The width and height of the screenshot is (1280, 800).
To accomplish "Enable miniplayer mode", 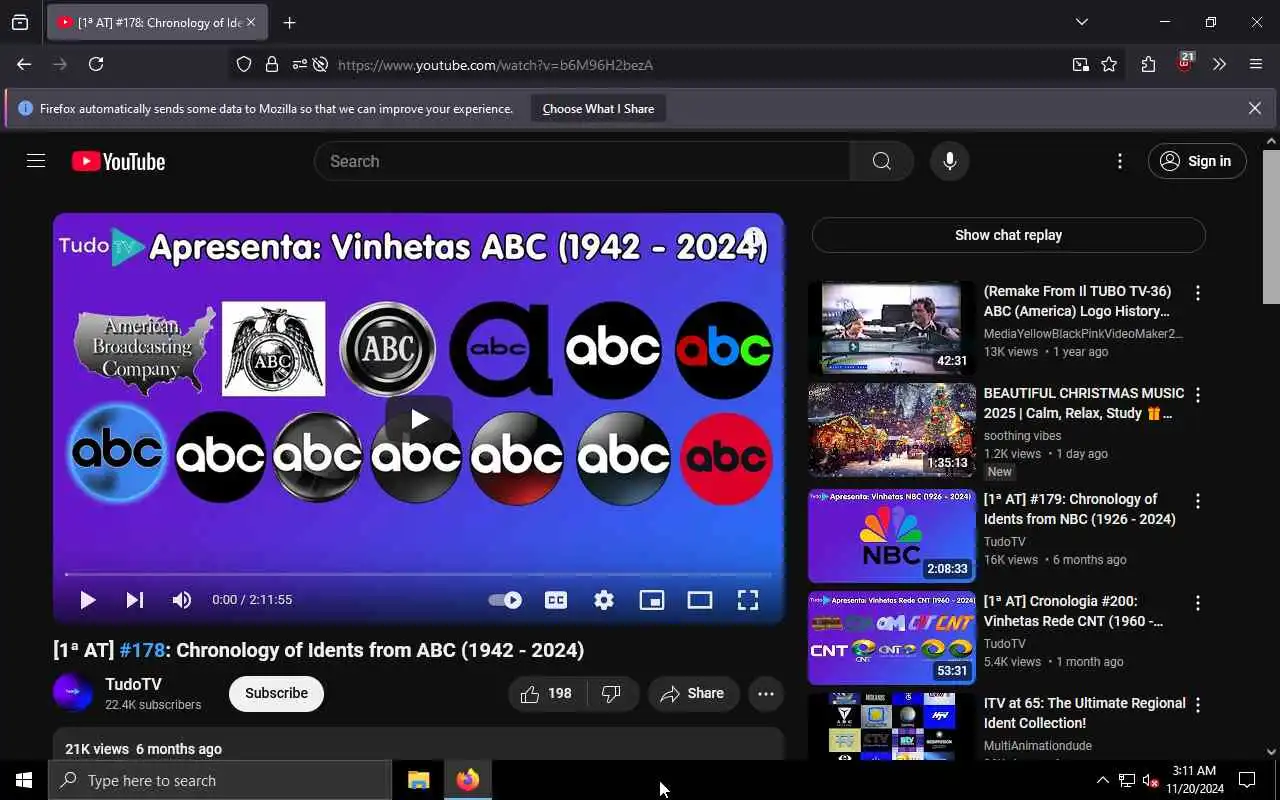I will (652, 600).
